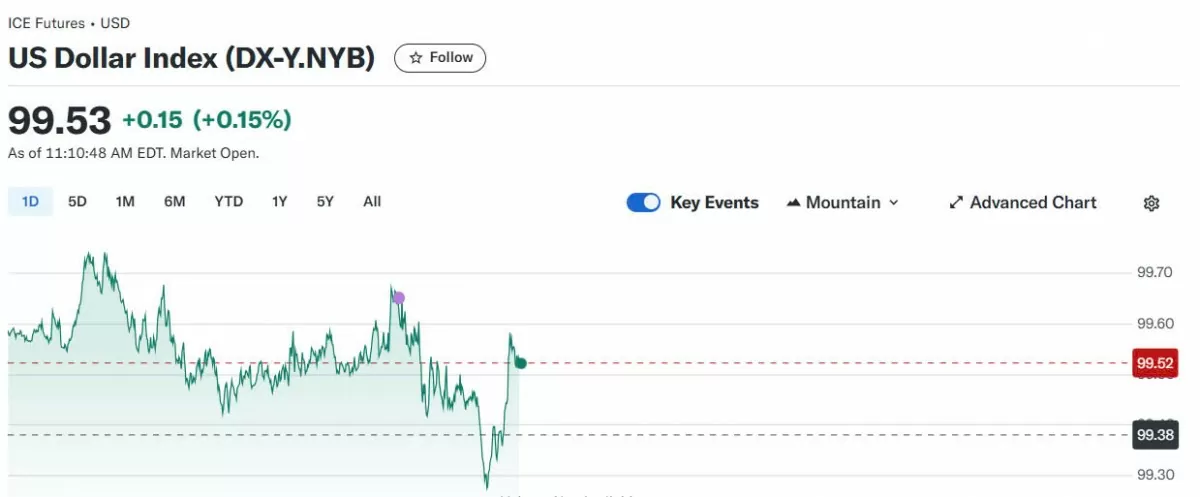
Task: Click the US Dollar Index title
Action: click(191, 58)
